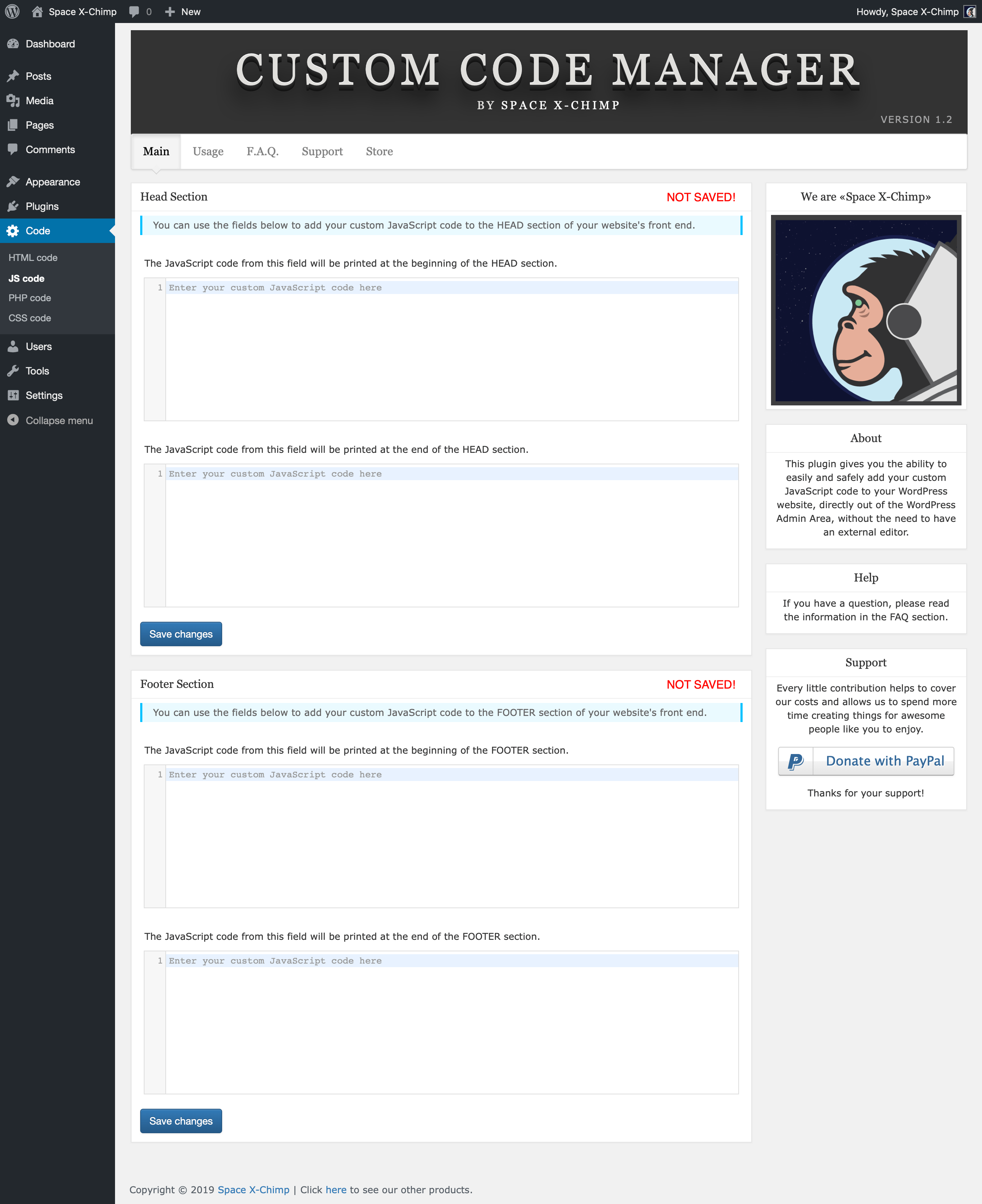
Task: Click the Collapse menu label
Action: pos(59,420)
